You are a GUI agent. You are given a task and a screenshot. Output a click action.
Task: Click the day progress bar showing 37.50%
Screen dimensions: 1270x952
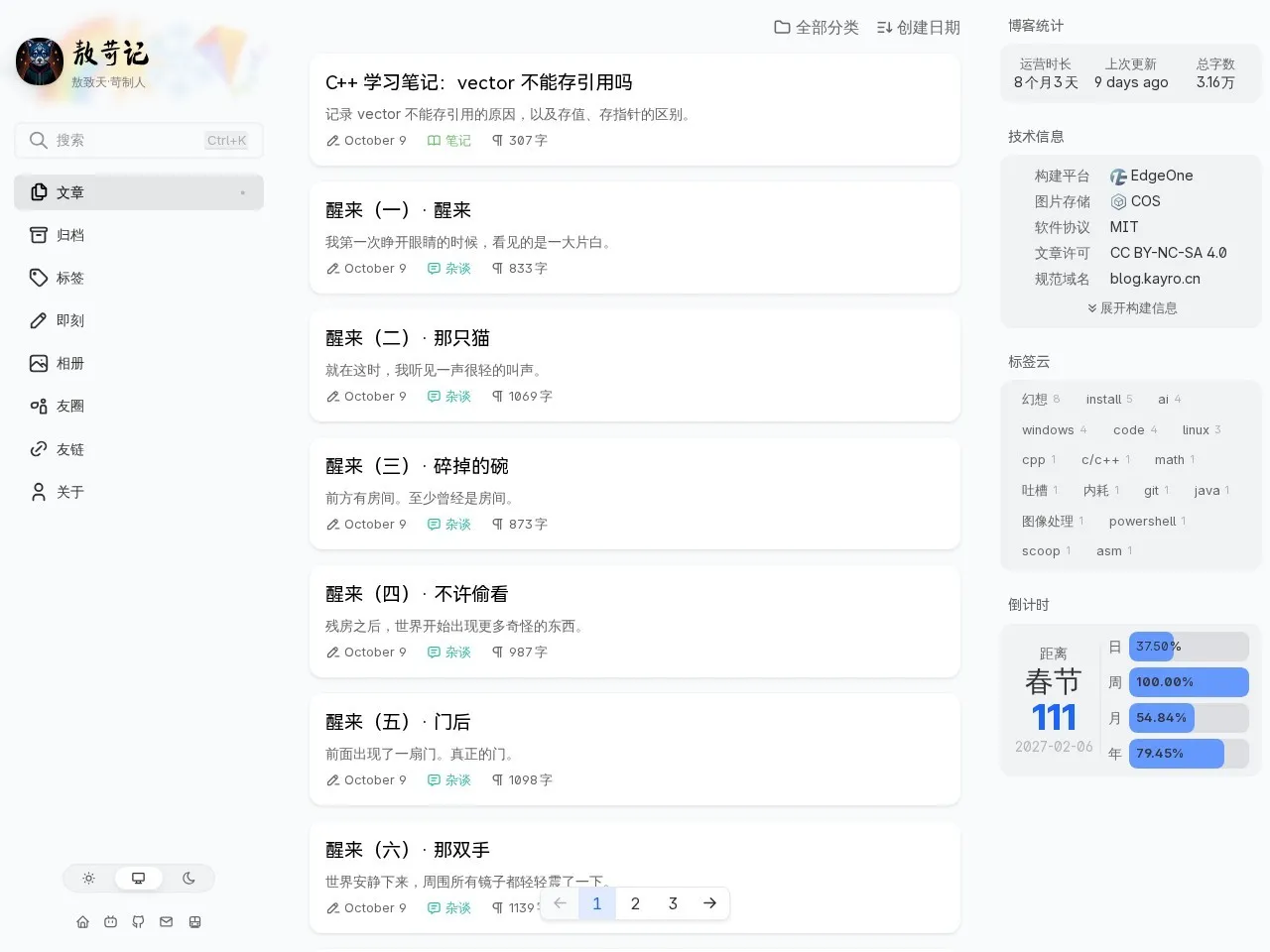coord(1189,647)
